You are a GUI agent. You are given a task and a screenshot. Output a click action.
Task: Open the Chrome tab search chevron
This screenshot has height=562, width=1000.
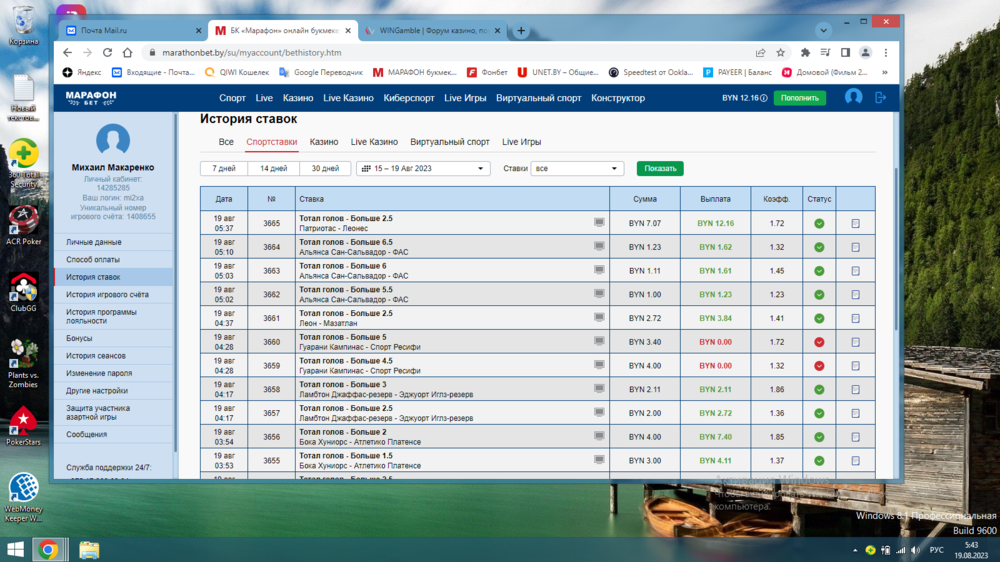point(823,31)
